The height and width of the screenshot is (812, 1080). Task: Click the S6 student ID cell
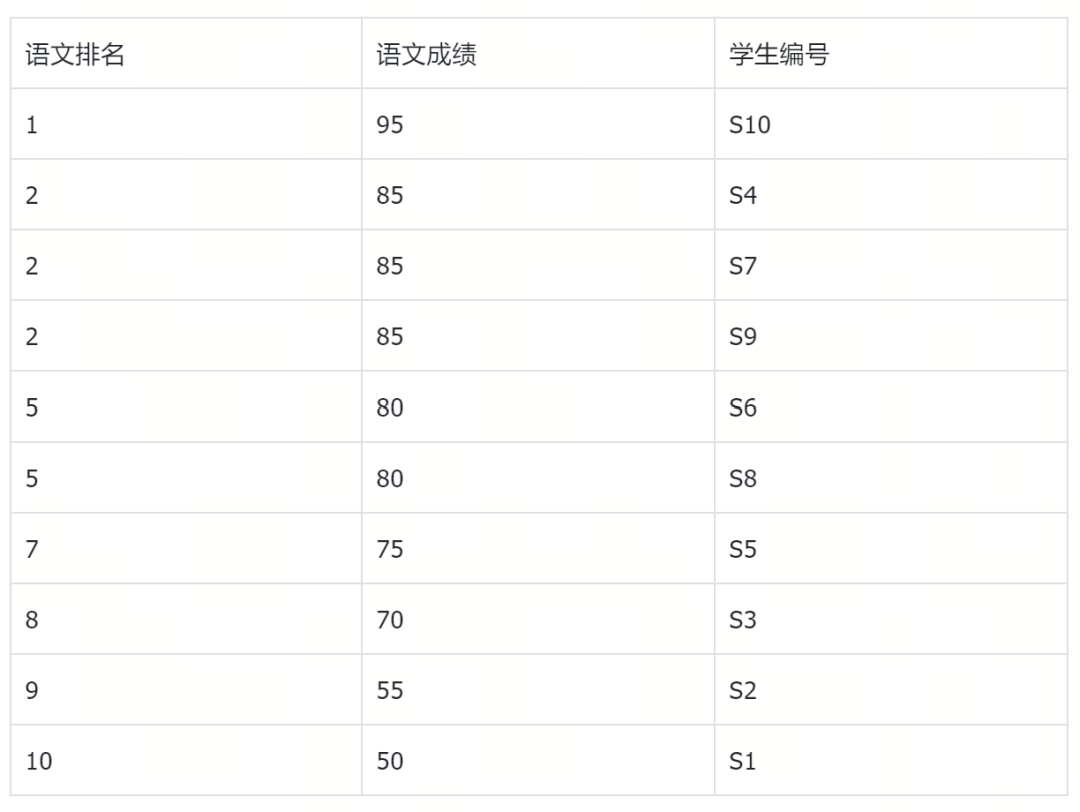click(x=743, y=407)
